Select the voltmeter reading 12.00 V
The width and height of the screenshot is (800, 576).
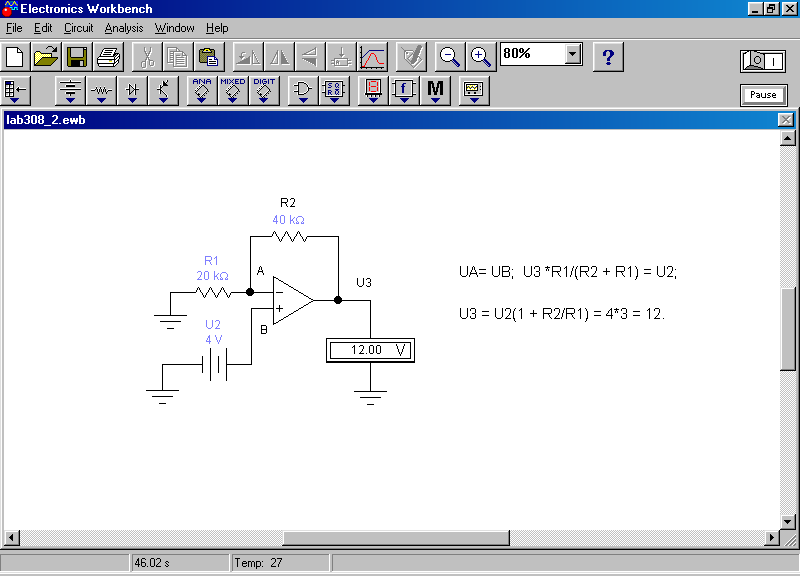370,350
